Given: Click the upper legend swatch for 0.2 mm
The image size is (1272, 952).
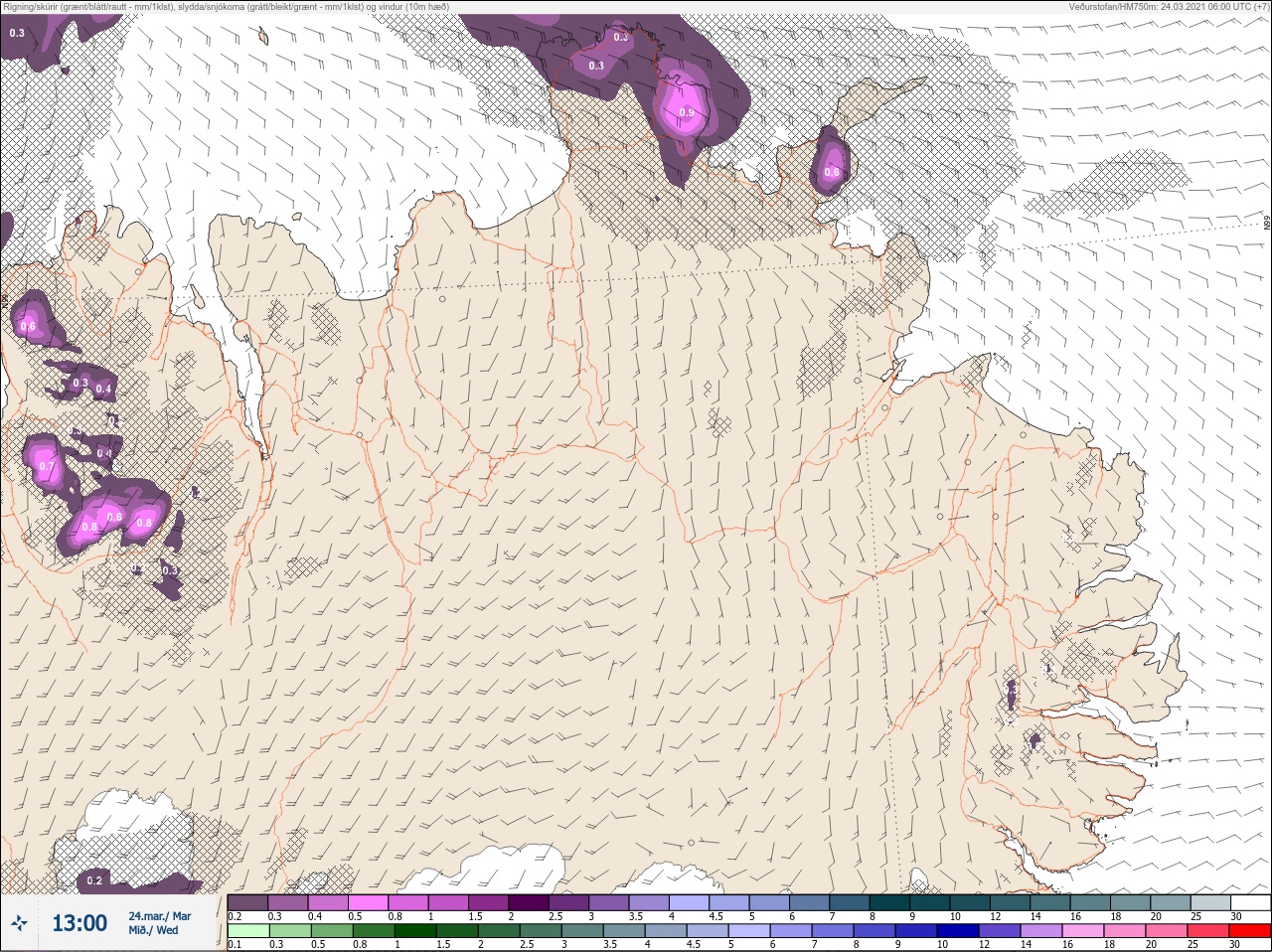Looking at the screenshot, I should [247, 902].
